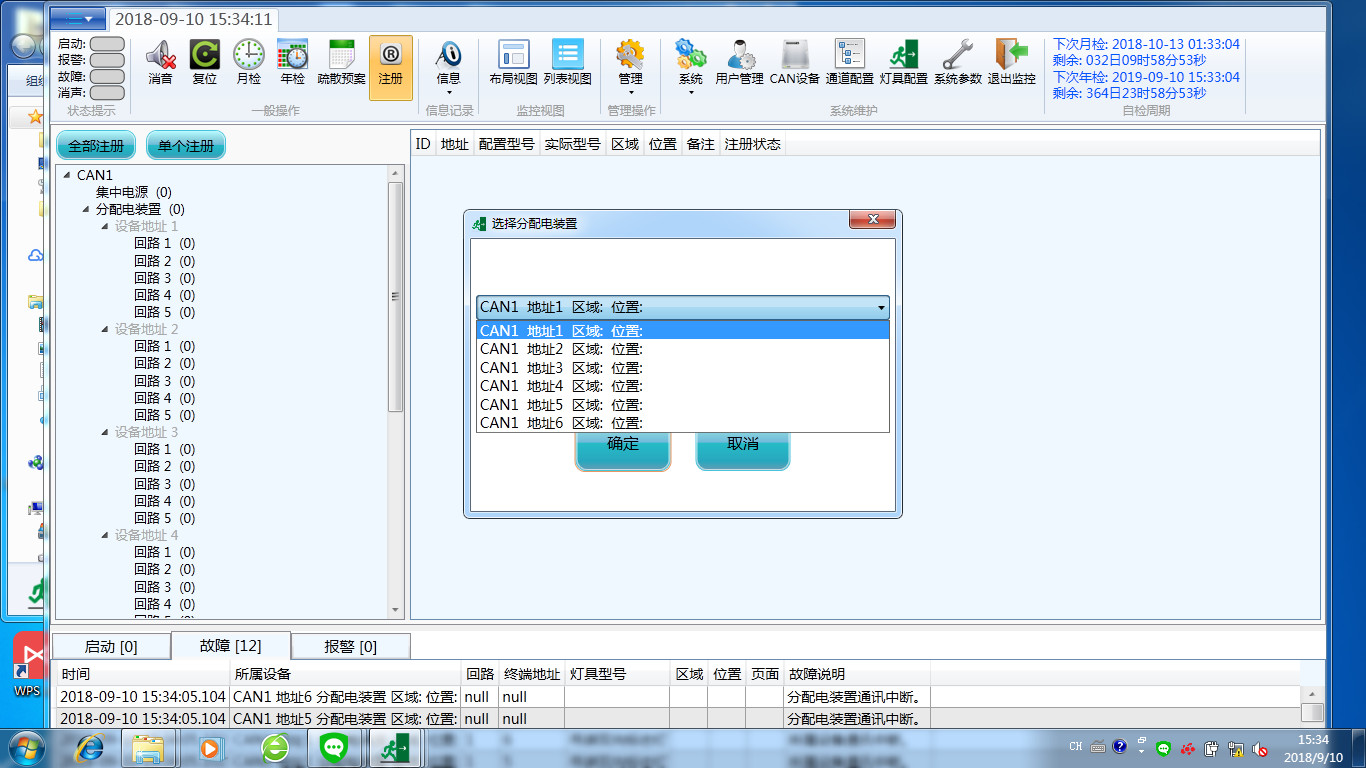Switch to the 报警 [0] tab
The image size is (1366, 768).
pos(350,646)
